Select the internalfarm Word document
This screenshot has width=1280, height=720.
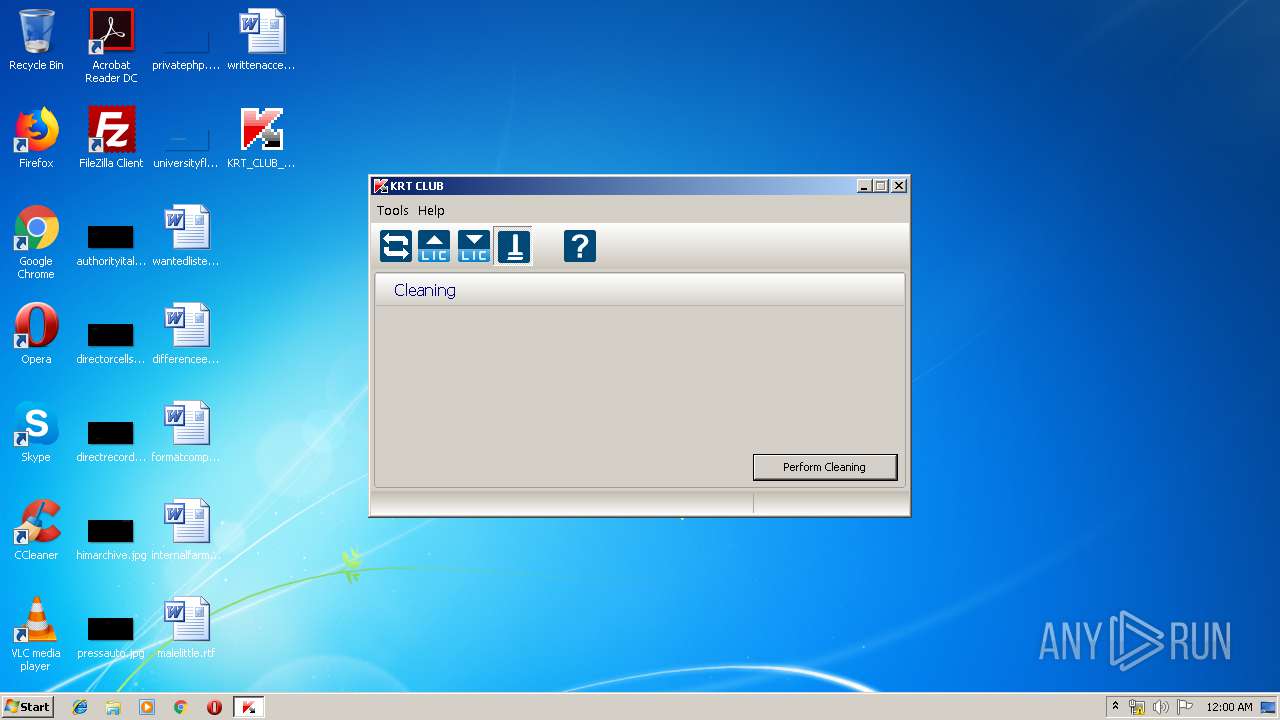186,530
